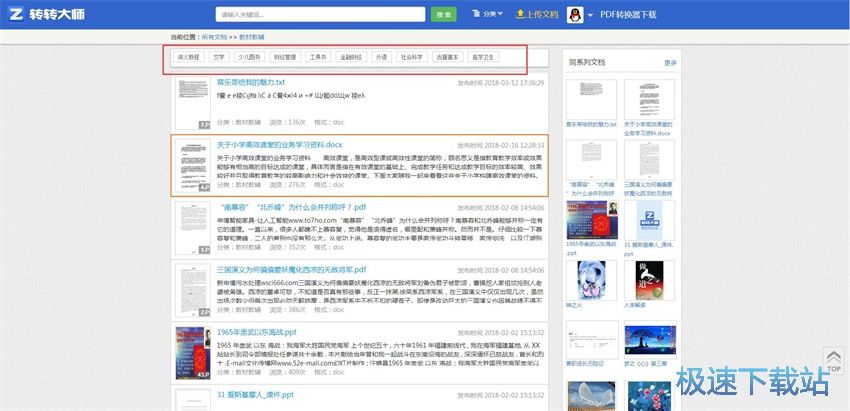
Task: Open sidebar thumbnail for 音乐带给我的魅力.txt
Action: (x=591, y=99)
